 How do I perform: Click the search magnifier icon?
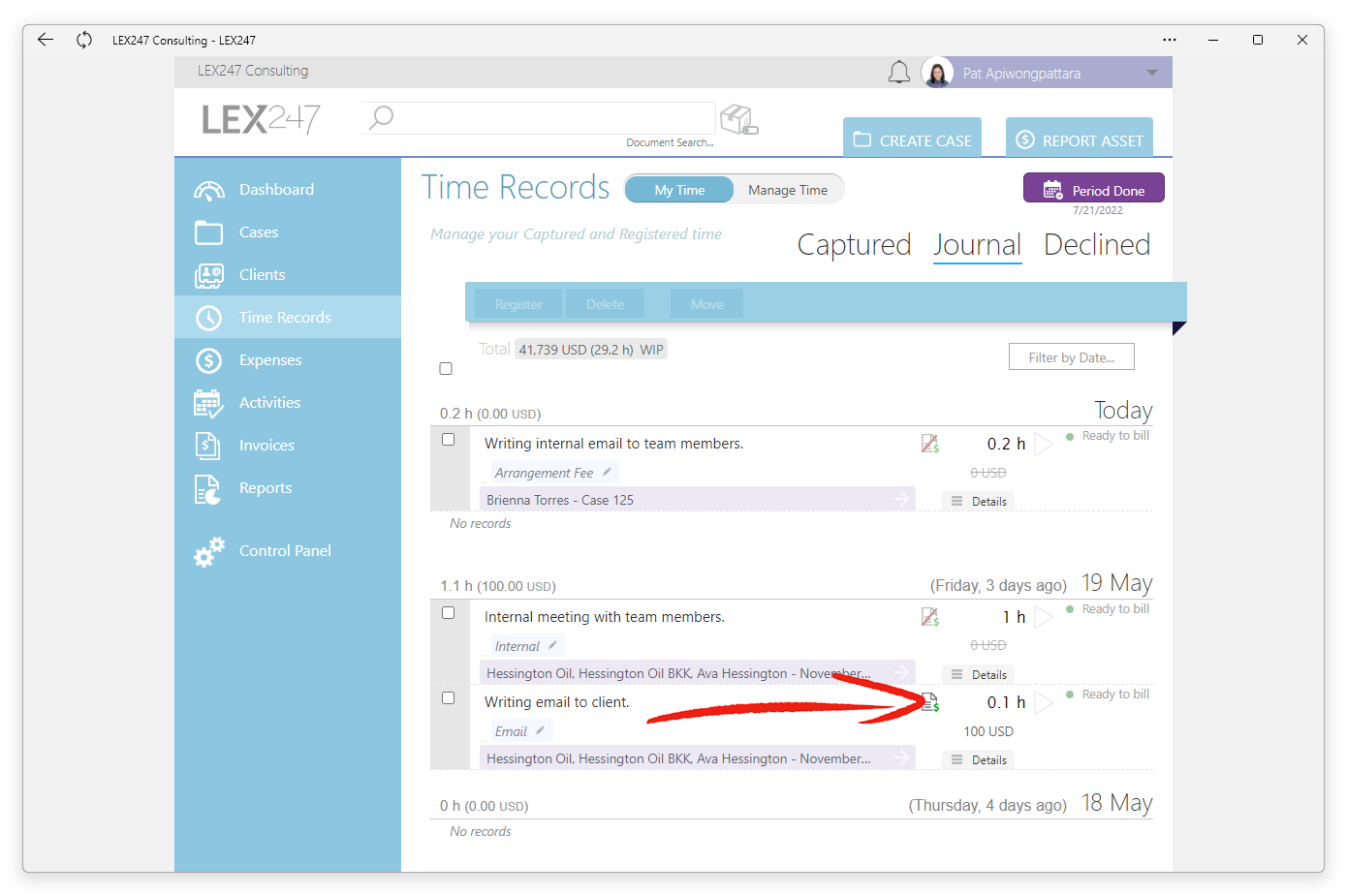coord(381,117)
